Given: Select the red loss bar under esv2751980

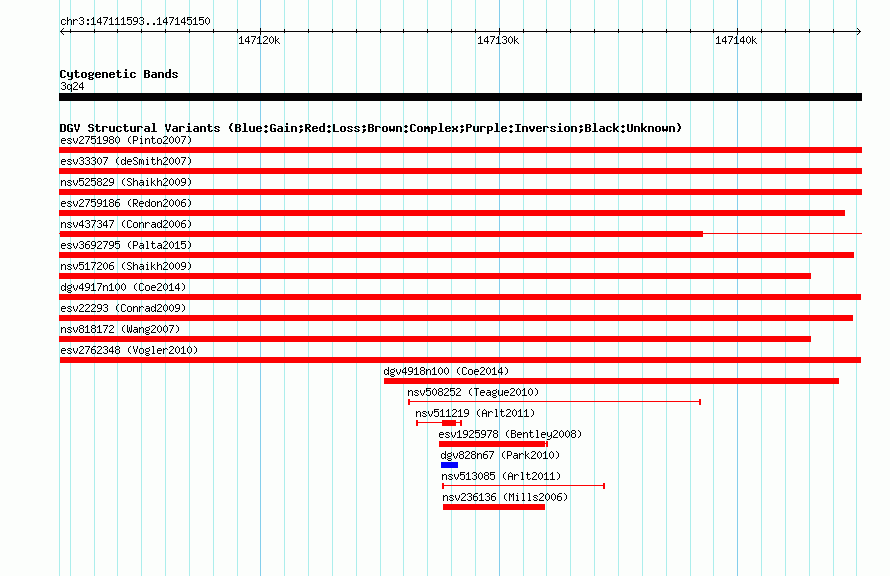Looking at the screenshot, I should pyautogui.click(x=460, y=150).
